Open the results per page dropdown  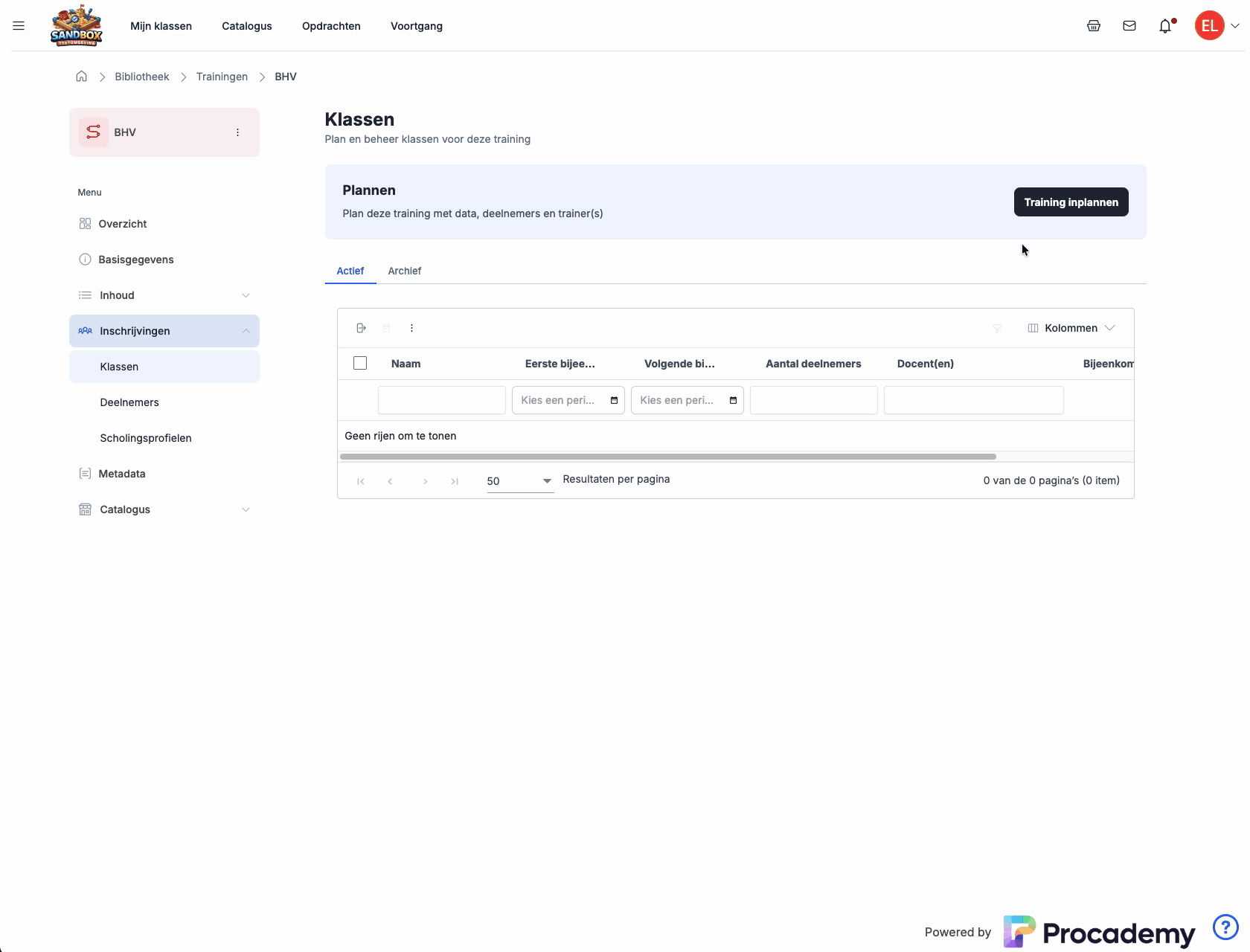519,481
